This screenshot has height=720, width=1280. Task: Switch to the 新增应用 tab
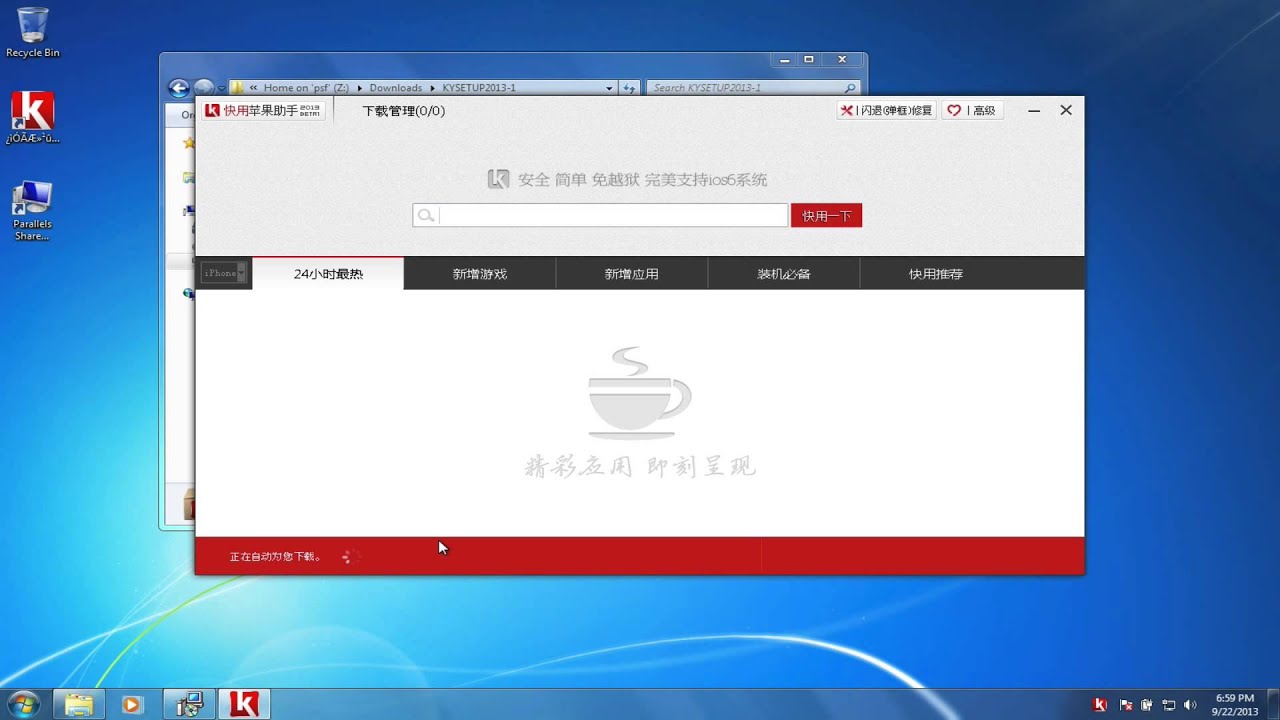632,274
